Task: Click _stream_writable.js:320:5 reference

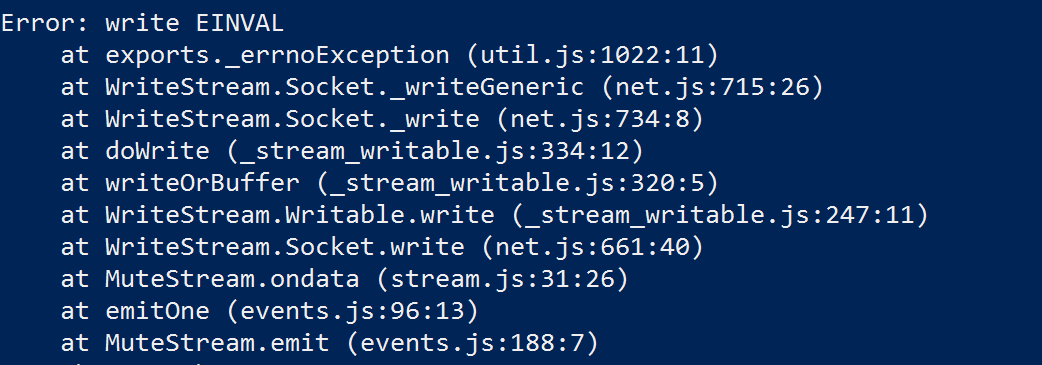Action: pos(517,184)
